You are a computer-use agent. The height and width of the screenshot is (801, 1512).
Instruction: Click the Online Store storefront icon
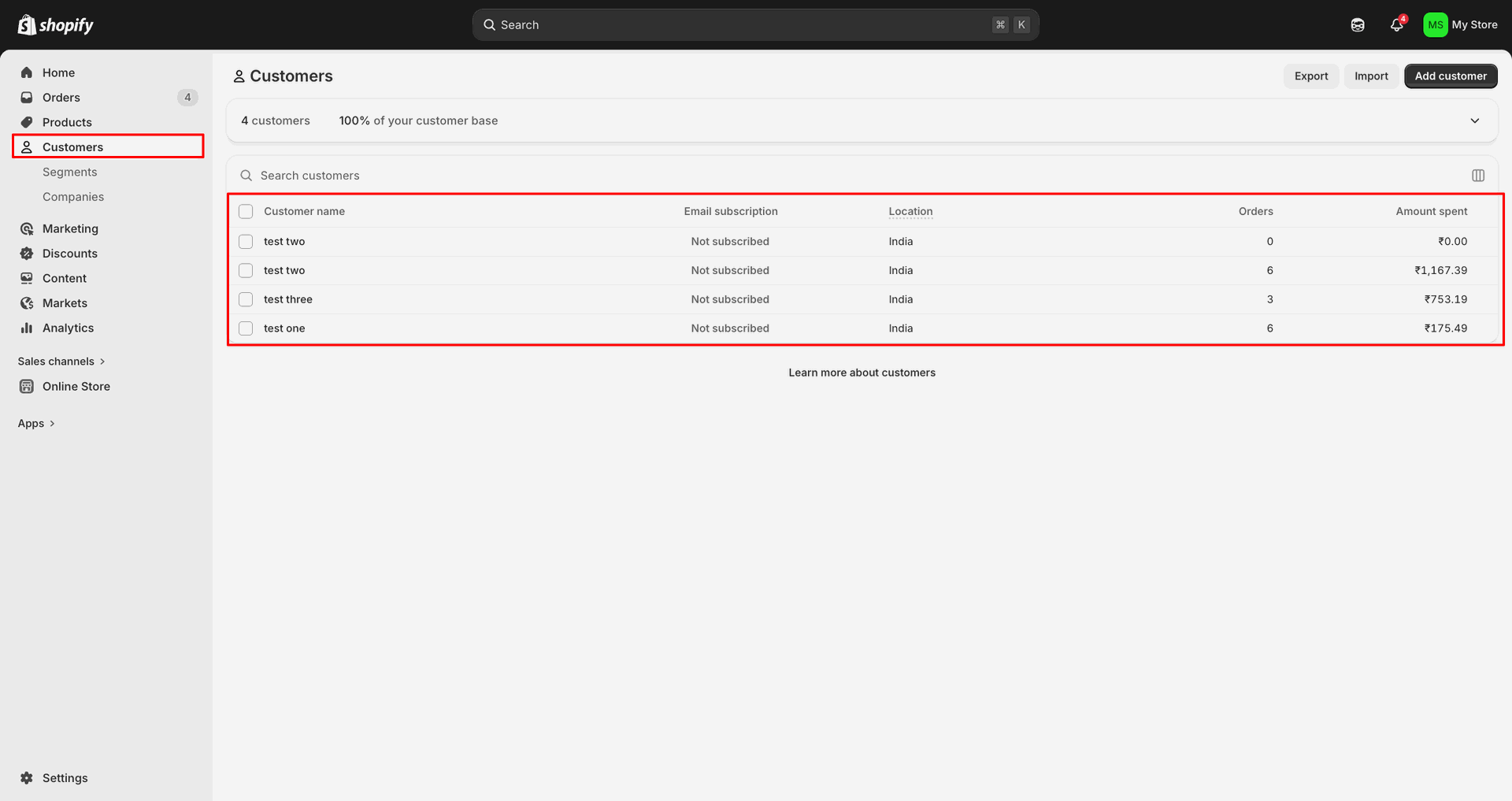[x=27, y=387]
